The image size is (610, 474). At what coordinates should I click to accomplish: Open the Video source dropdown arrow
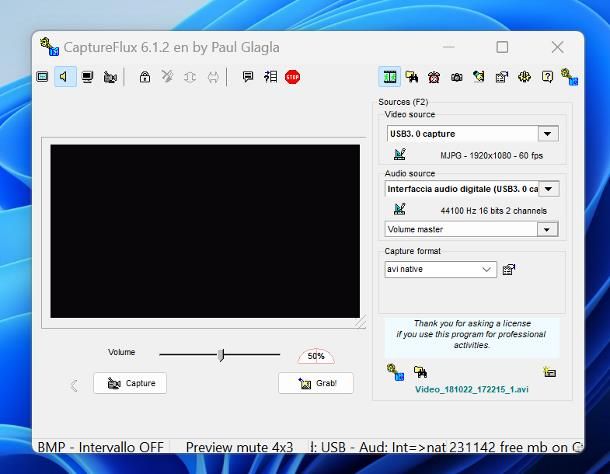tap(548, 134)
